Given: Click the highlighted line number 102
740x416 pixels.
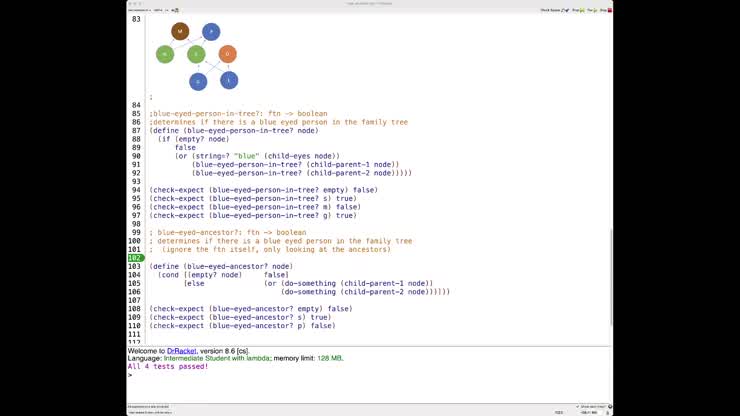Looking at the screenshot, I should 135,258.
